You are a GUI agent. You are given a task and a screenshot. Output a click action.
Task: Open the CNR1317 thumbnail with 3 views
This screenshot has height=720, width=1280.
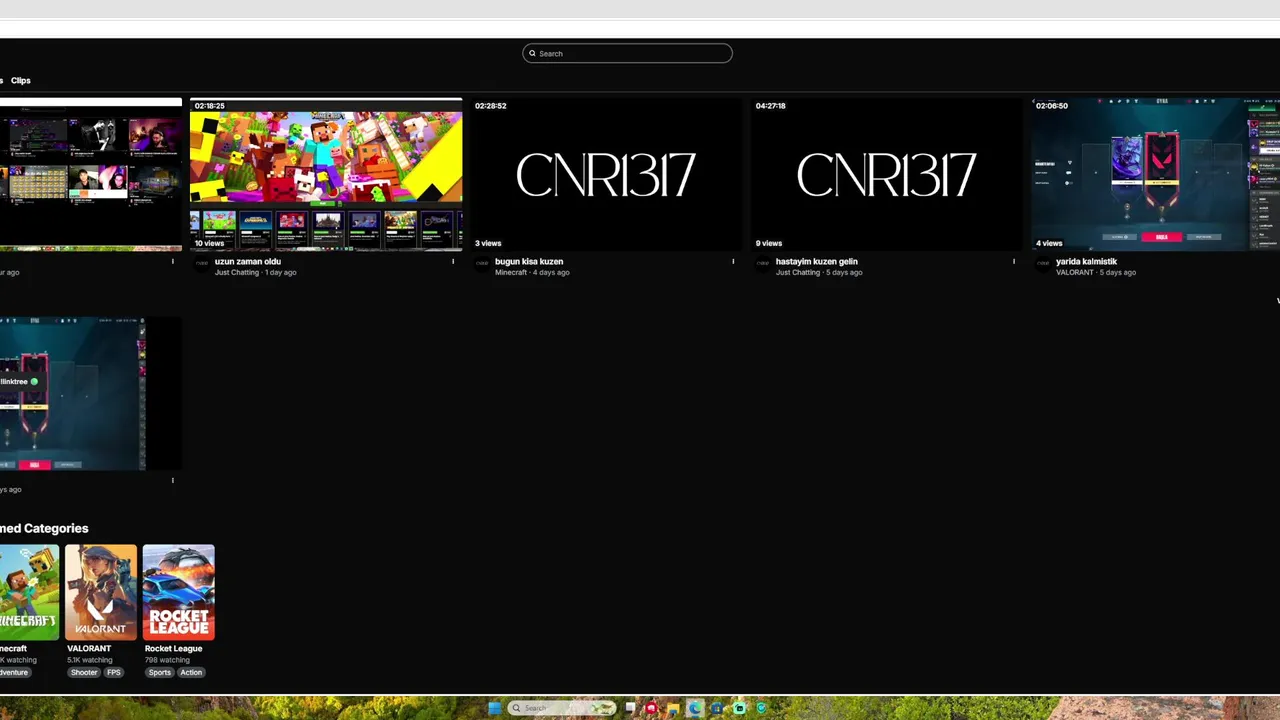606,174
